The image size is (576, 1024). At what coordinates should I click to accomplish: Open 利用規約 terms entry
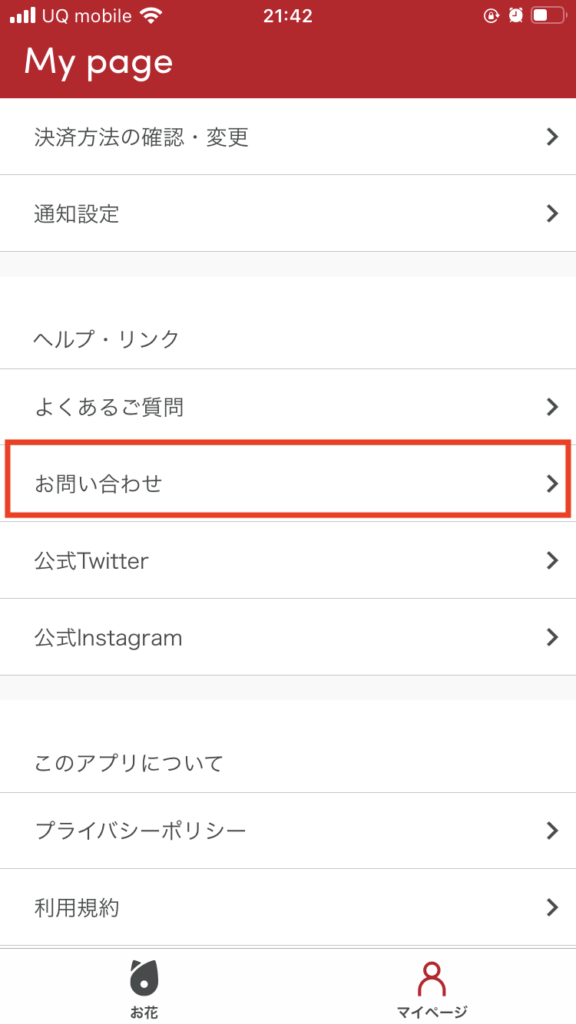click(288, 907)
